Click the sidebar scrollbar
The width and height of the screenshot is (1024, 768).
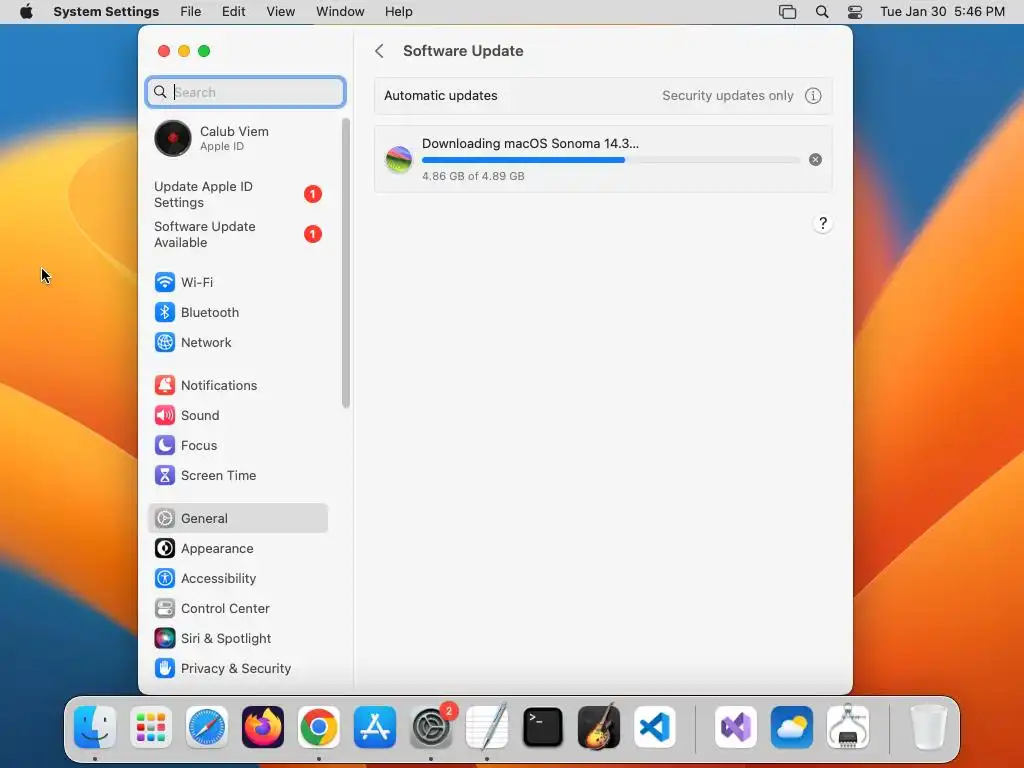click(x=345, y=263)
